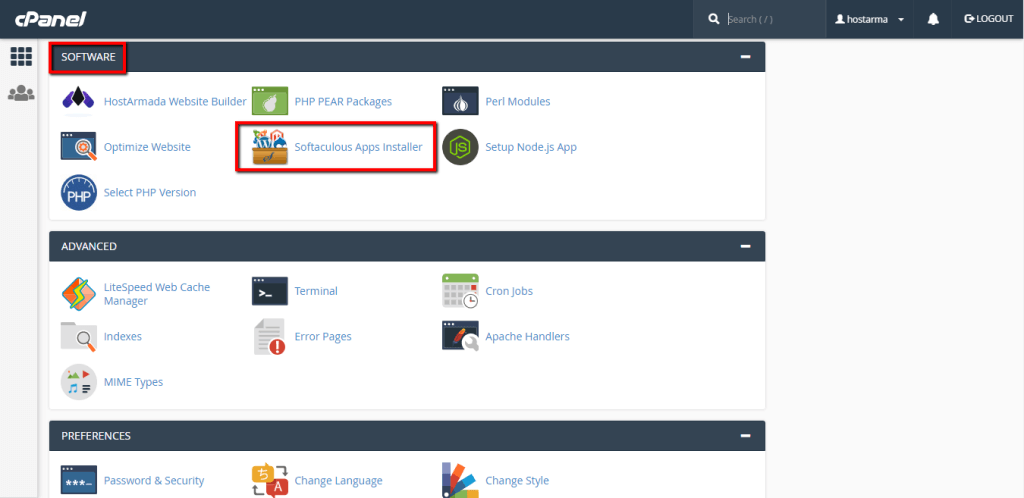
Task: Open the MIME Types link
Action: pos(133,382)
